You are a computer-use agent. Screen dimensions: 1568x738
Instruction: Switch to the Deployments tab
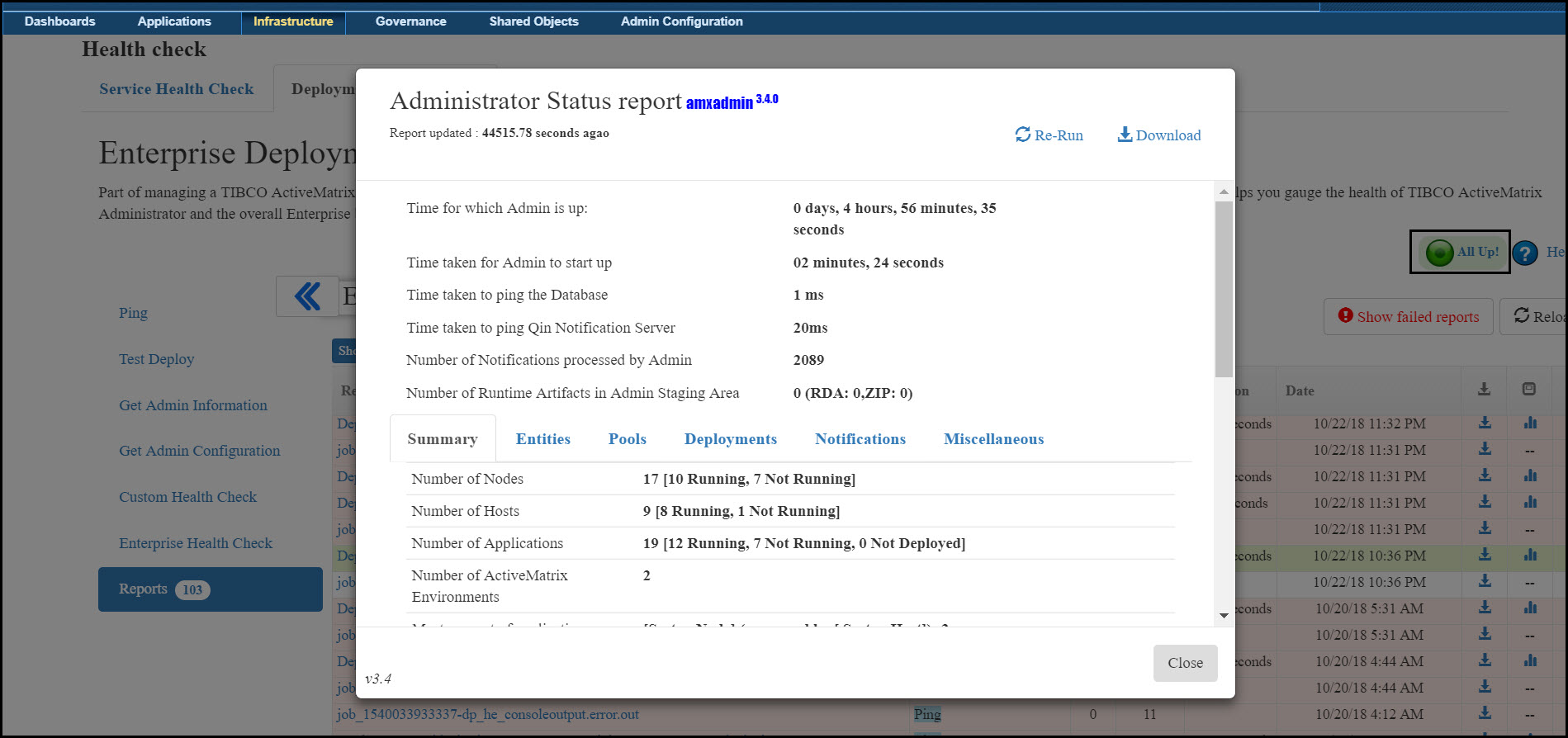pos(731,438)
